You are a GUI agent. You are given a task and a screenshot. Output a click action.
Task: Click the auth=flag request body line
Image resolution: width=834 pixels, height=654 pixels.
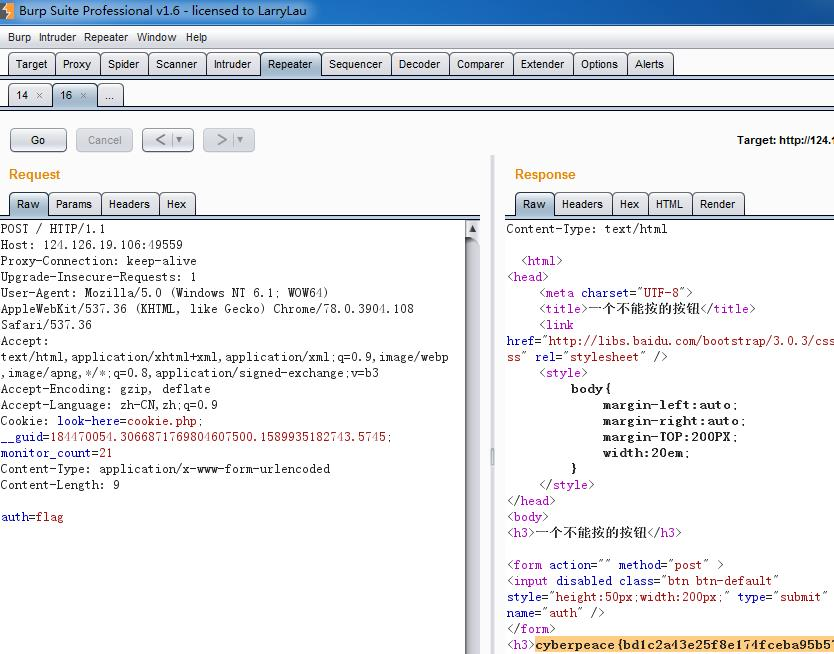[32, 517]
